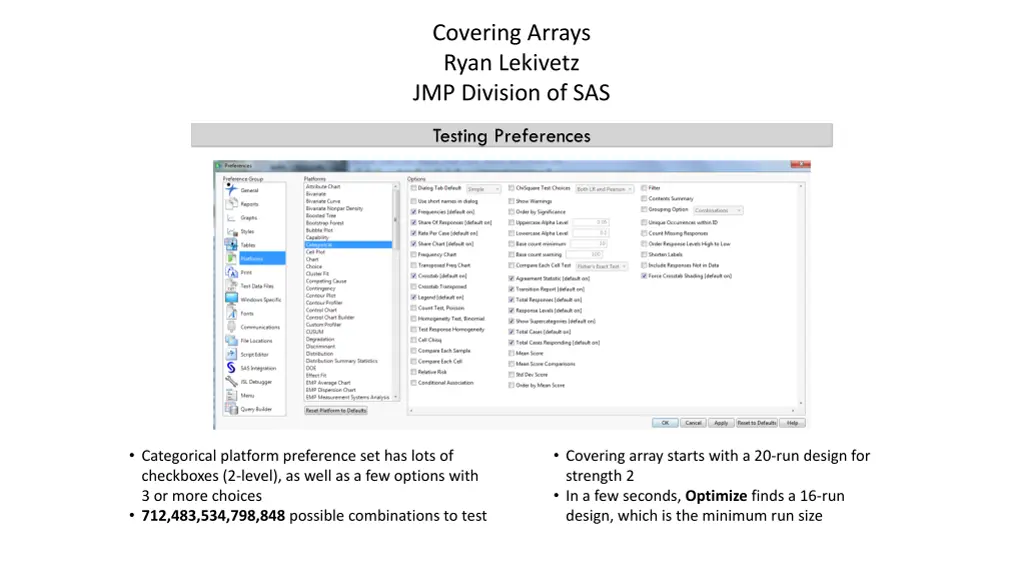Select Bubble Plot in Platforms list
Image resolution: width=1024 pixels, height=576 pixels.
319,230
